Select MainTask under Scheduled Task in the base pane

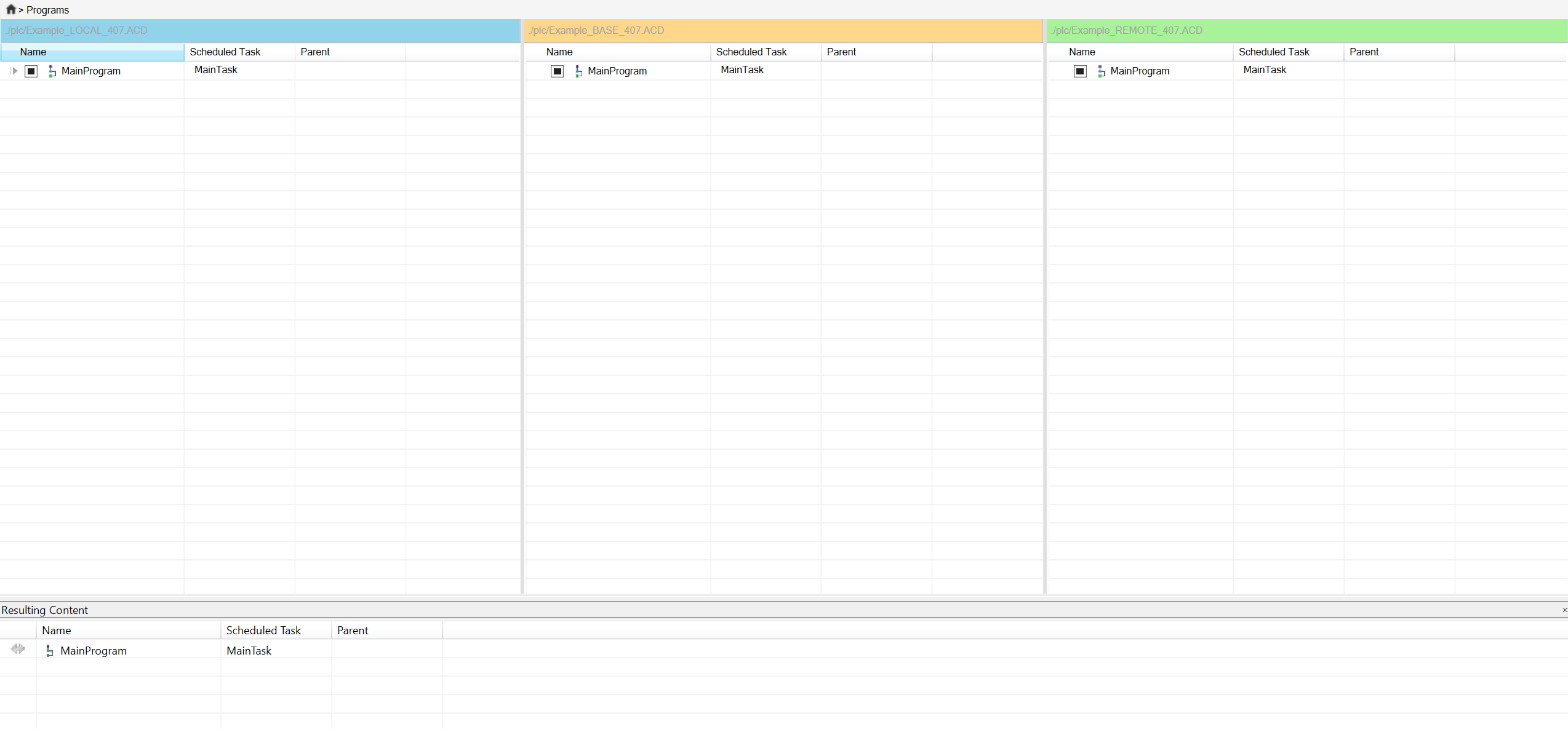click(742, 70)
